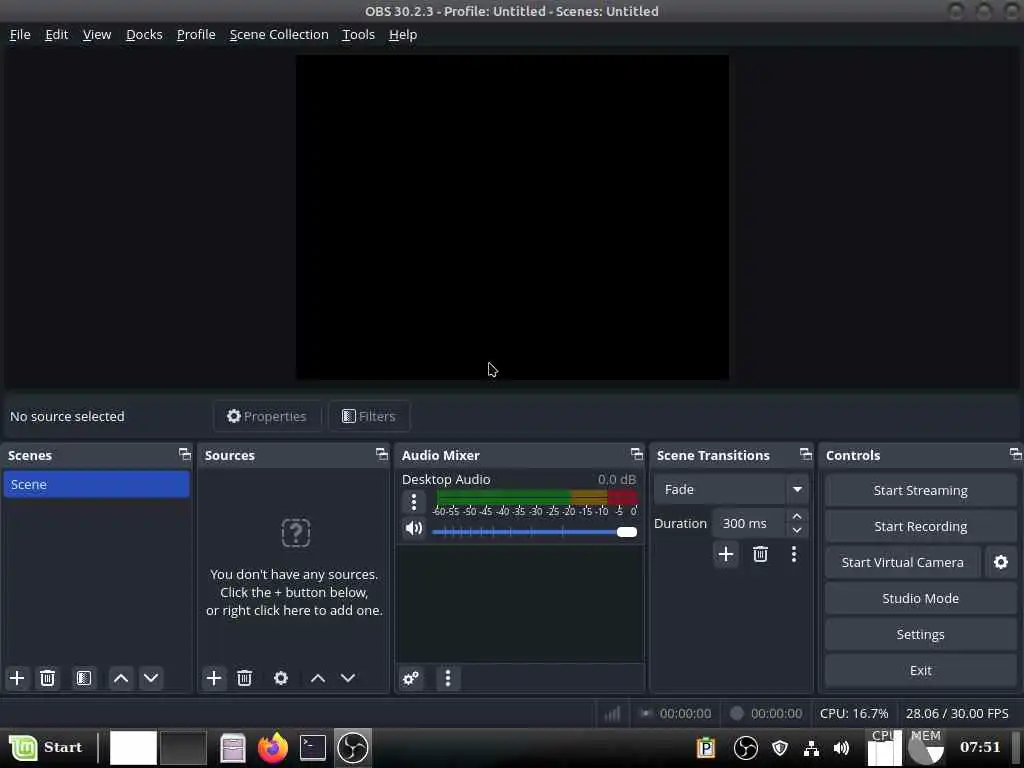
Task: Open the Linux Mint Start menu
Action: click(x=46, y=747)
